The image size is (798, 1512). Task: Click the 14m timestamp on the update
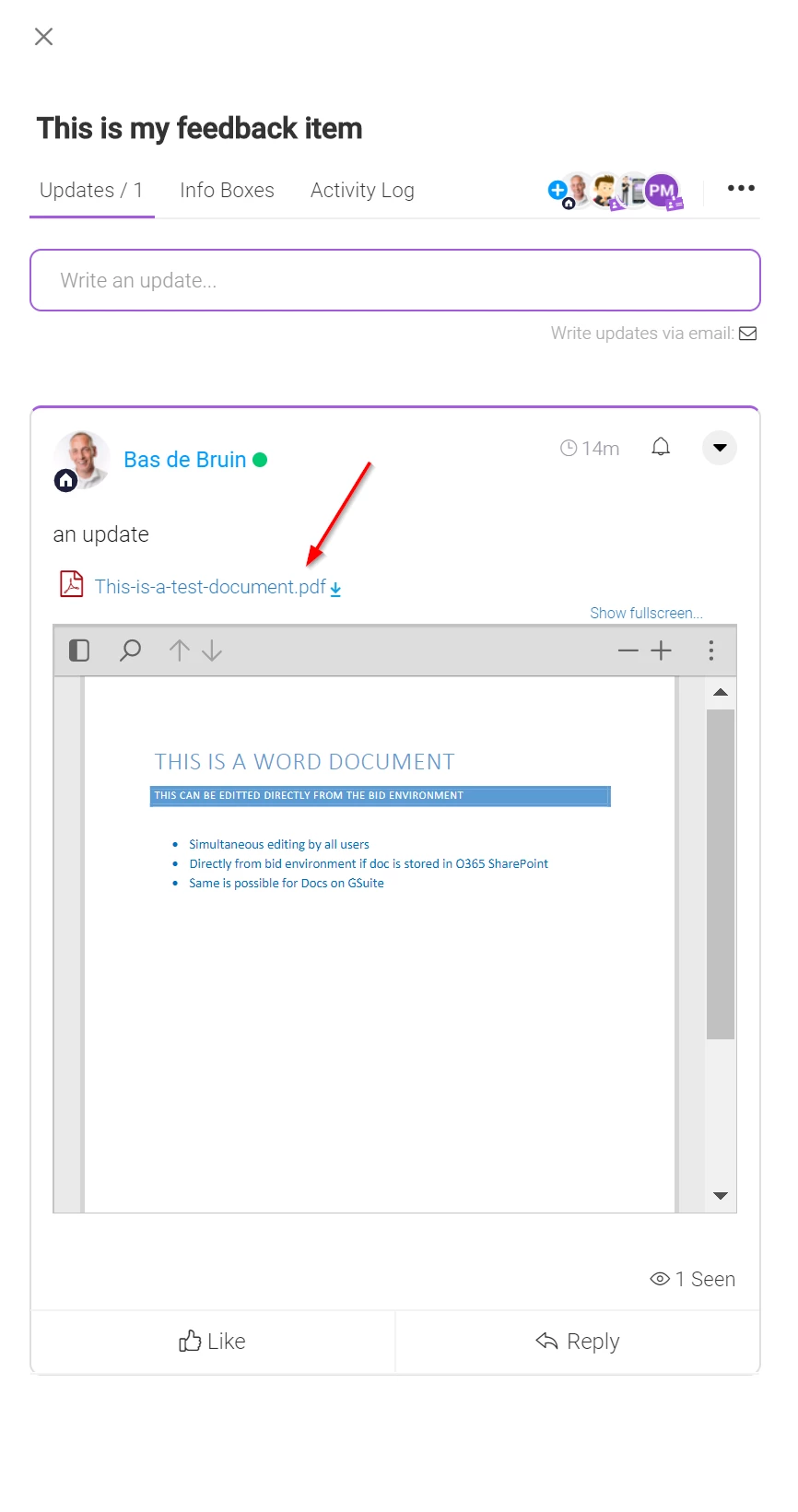[590, 449]
